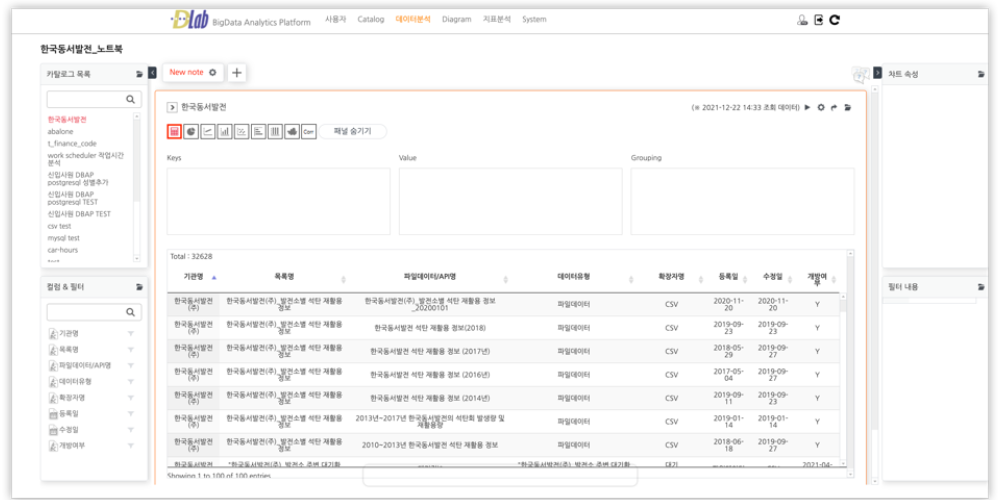This screenshot has width=1000, height=500.
Task: Select the table view chart icon
Action: pos(173,131)
